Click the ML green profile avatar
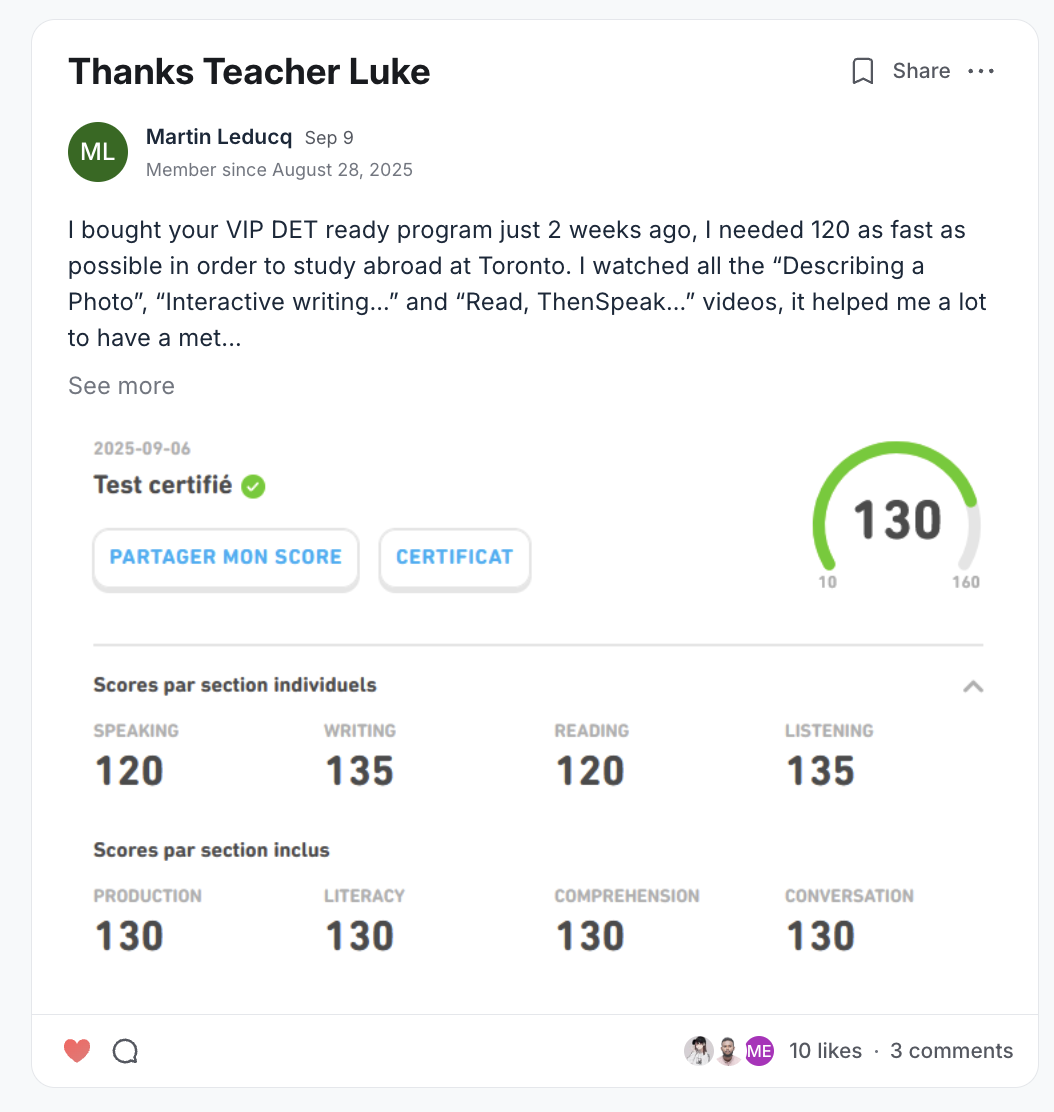1054x1112 pixels. [x=98, y=152]
